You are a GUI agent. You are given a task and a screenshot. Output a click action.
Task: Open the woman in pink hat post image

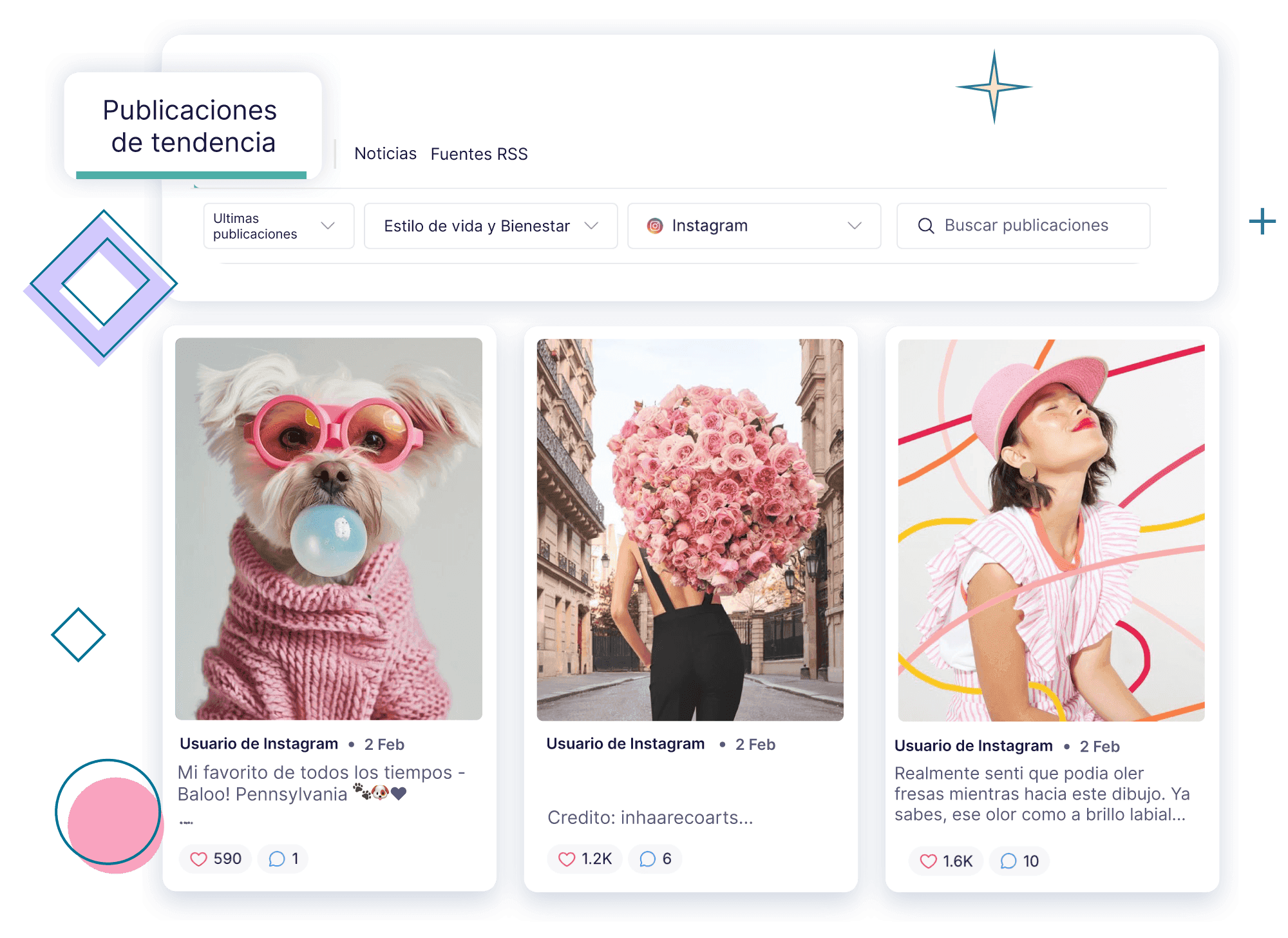pyautogui.click(x=1051, y=530)
